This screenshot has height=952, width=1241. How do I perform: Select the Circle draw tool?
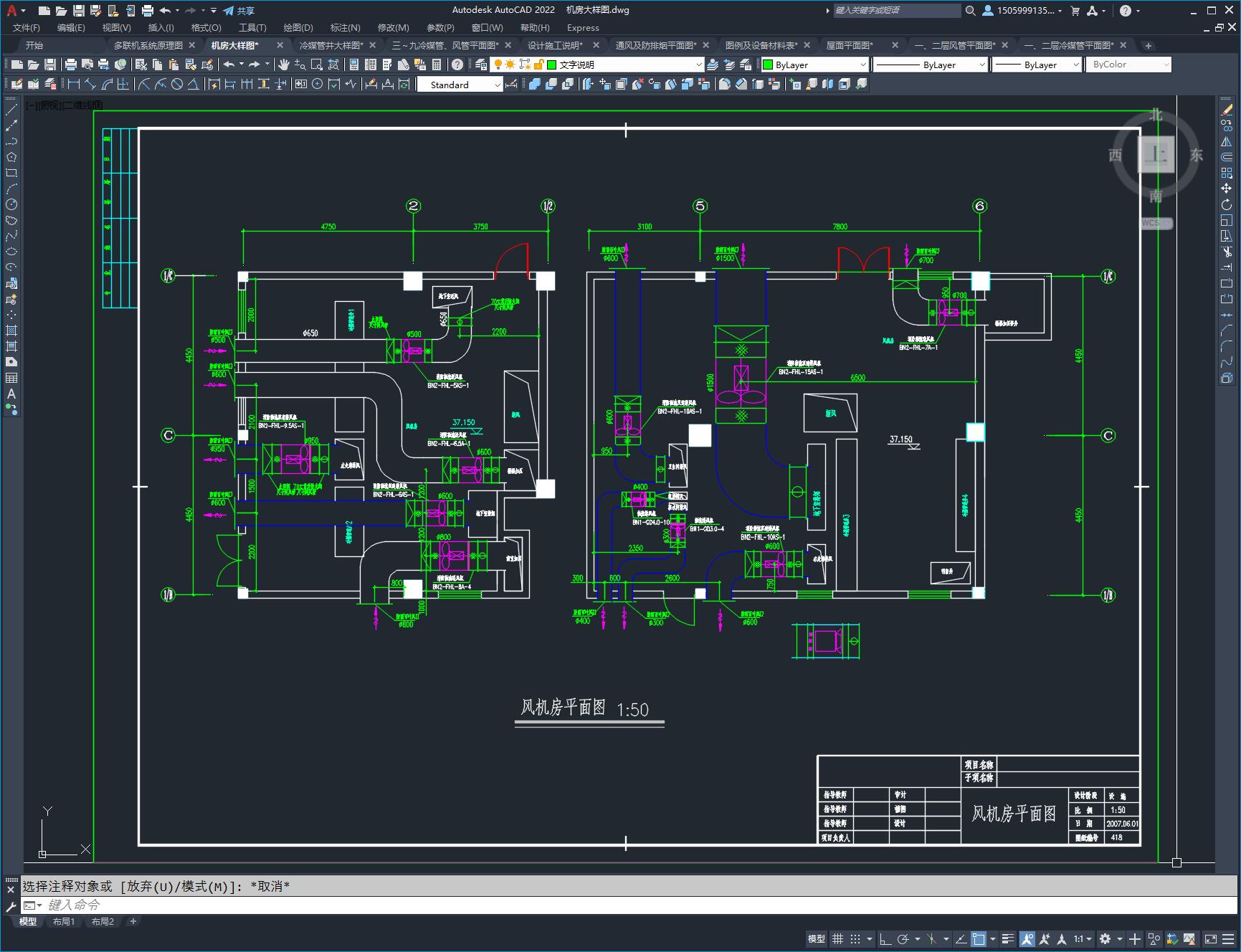click(11, 205)
